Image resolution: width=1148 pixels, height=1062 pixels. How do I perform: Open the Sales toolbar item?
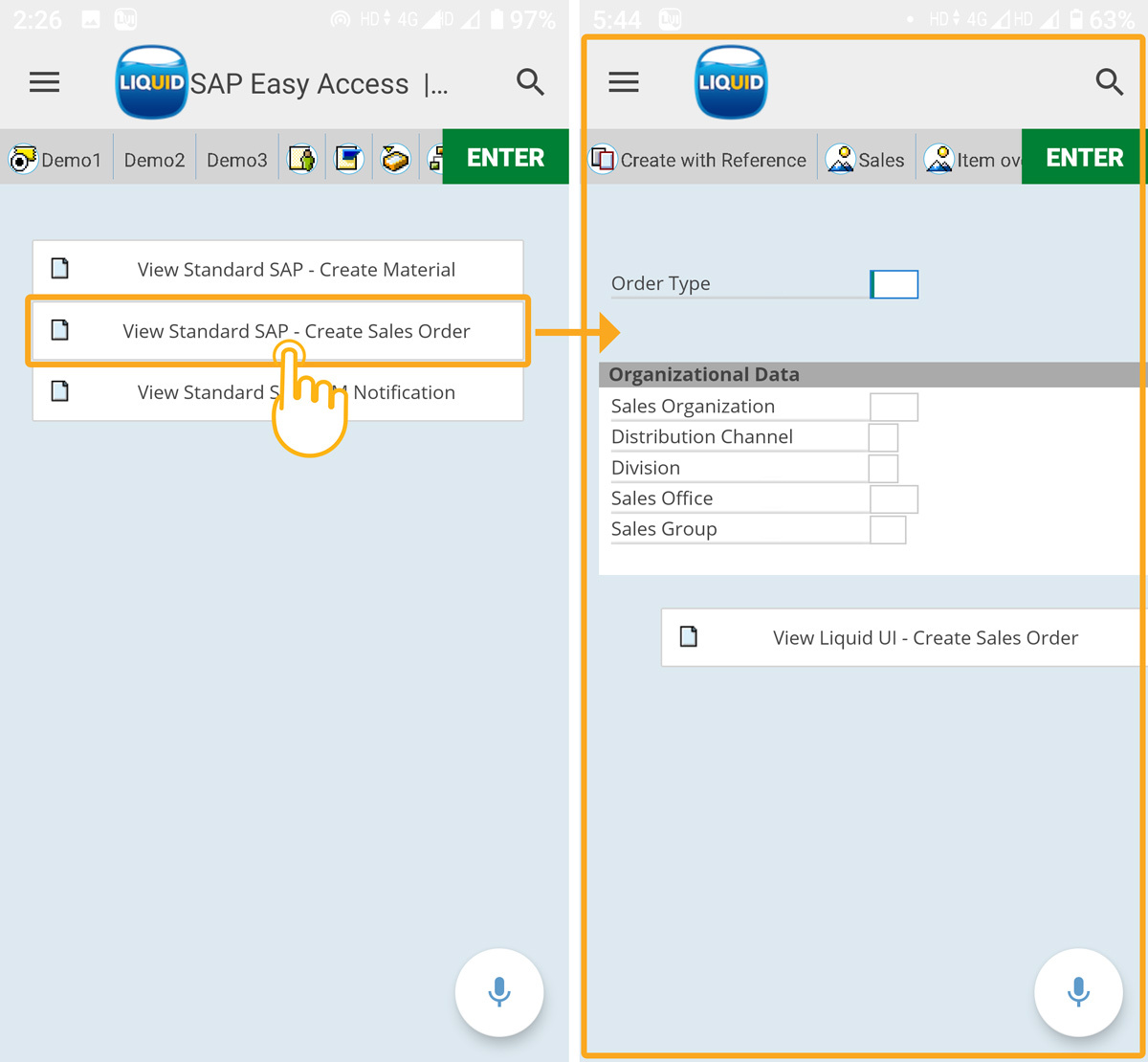click(x=866, y=159)
